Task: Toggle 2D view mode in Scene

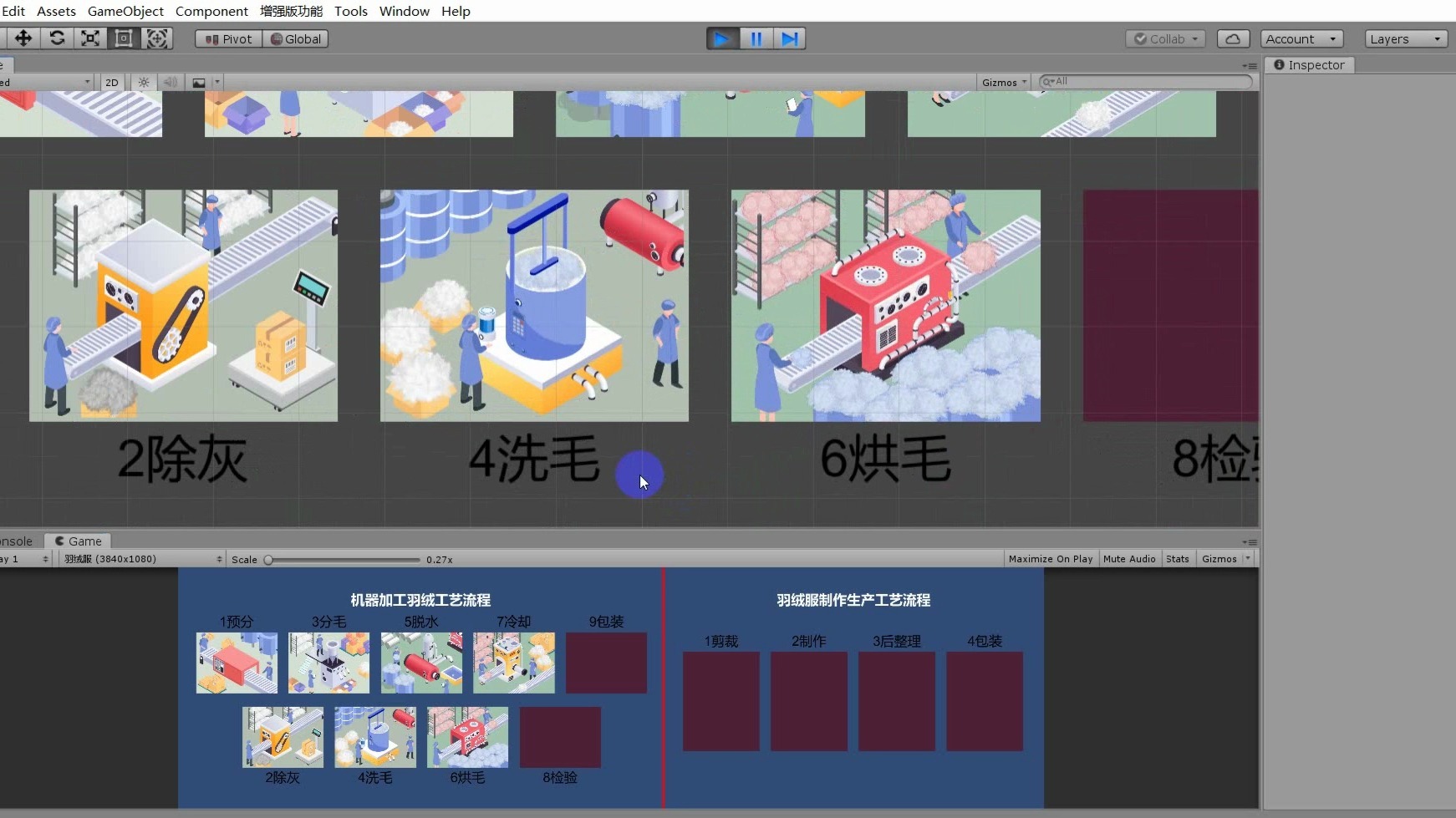Action: [x=112, y=82]
